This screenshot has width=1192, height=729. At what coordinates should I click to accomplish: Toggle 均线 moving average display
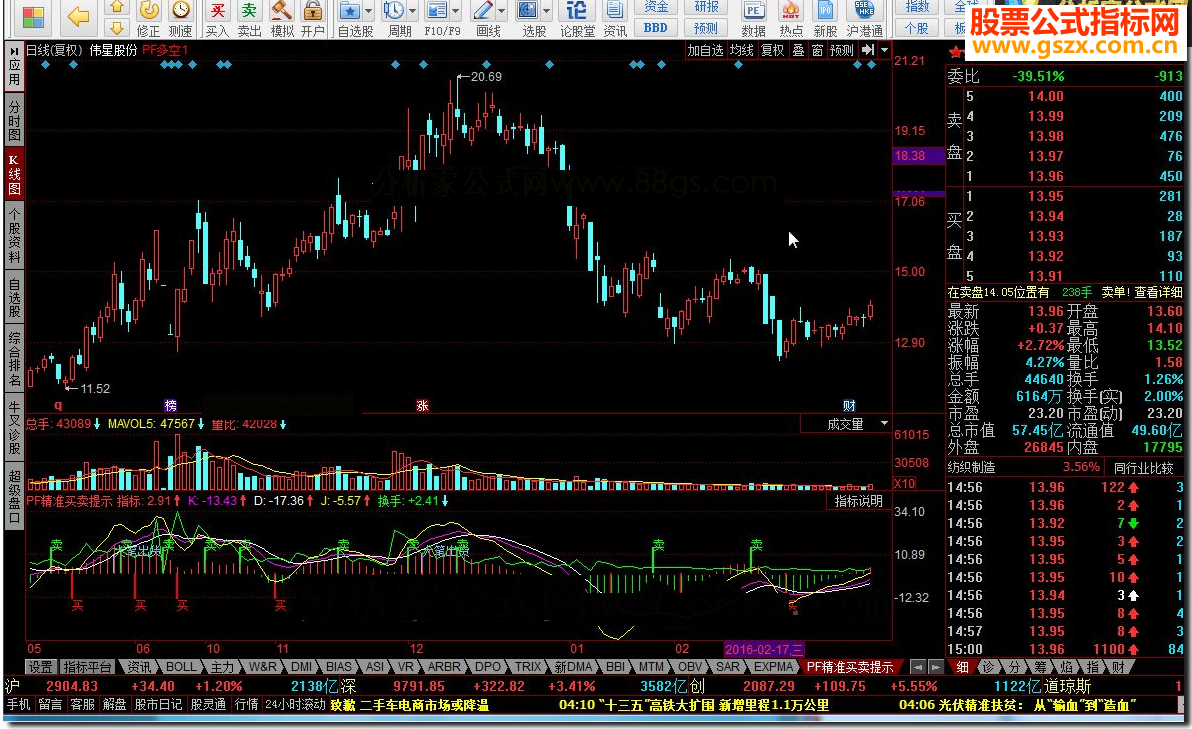741,50
